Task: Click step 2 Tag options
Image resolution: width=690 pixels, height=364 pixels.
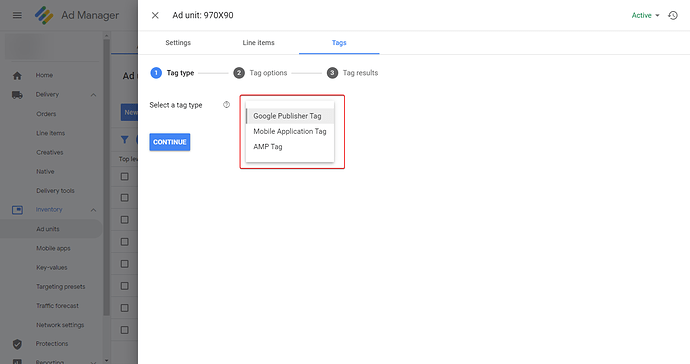Action: pyautogui.click(x=261, y=73)
